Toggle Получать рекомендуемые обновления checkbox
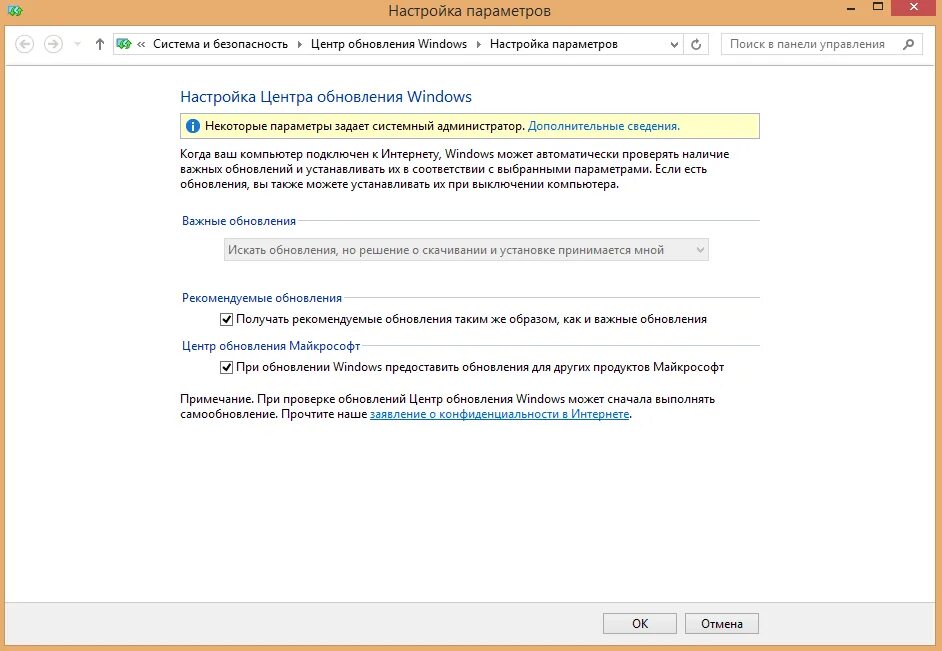Screen dimensions: 942x651 click(226, 319)
